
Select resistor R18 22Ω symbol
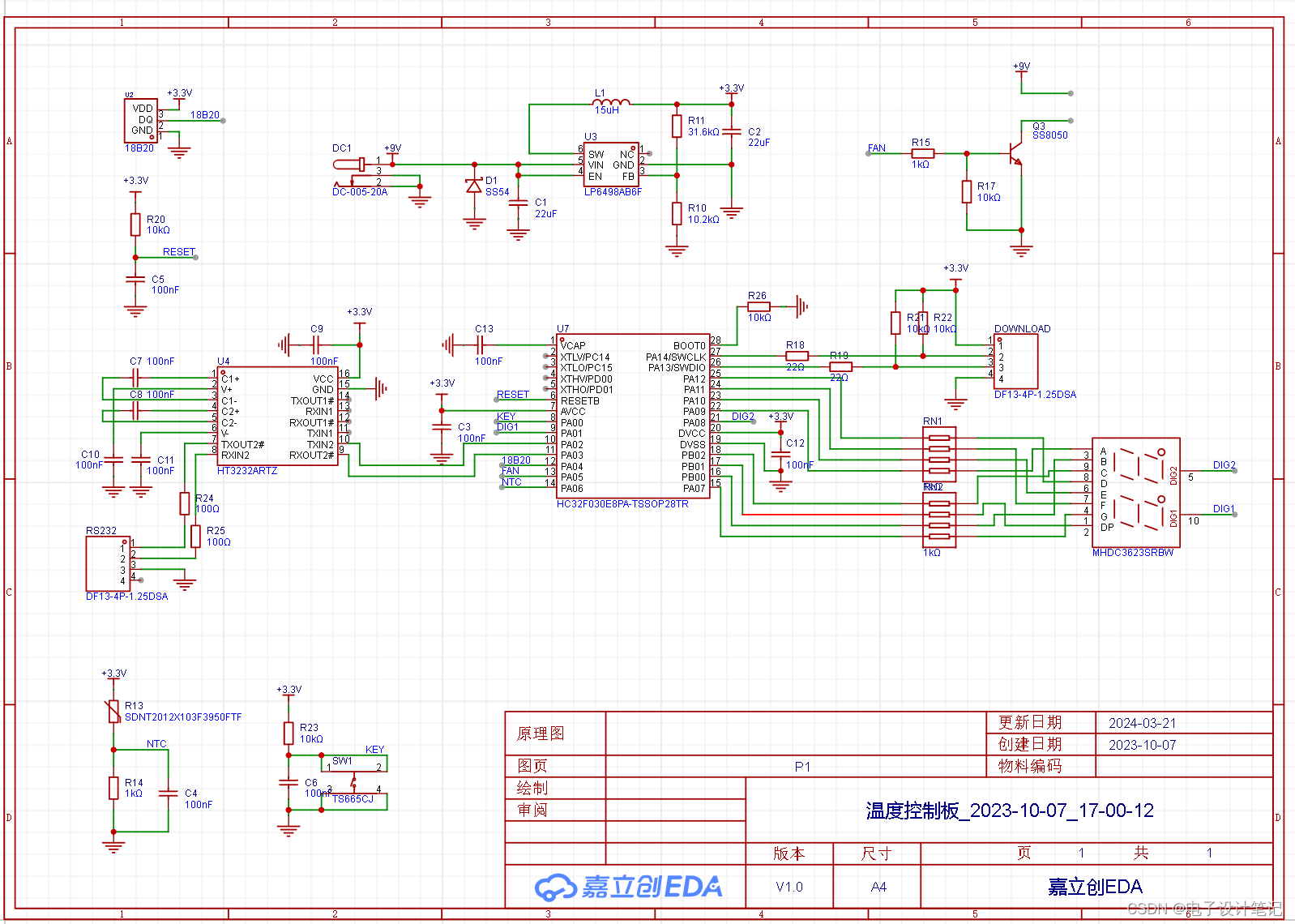click(x=797, y=356)
